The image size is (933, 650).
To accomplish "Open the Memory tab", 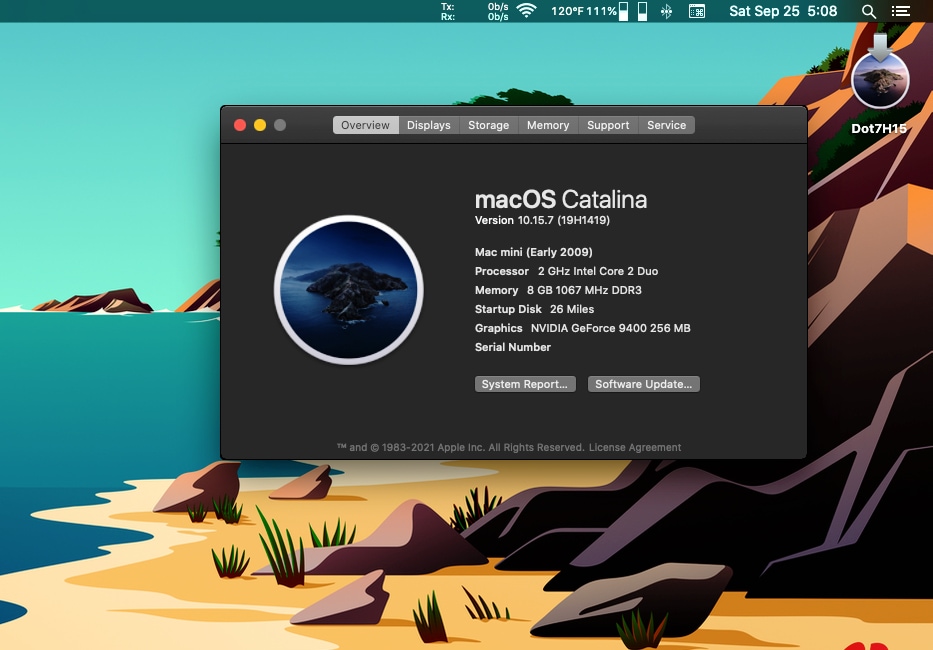I will 548,125.
